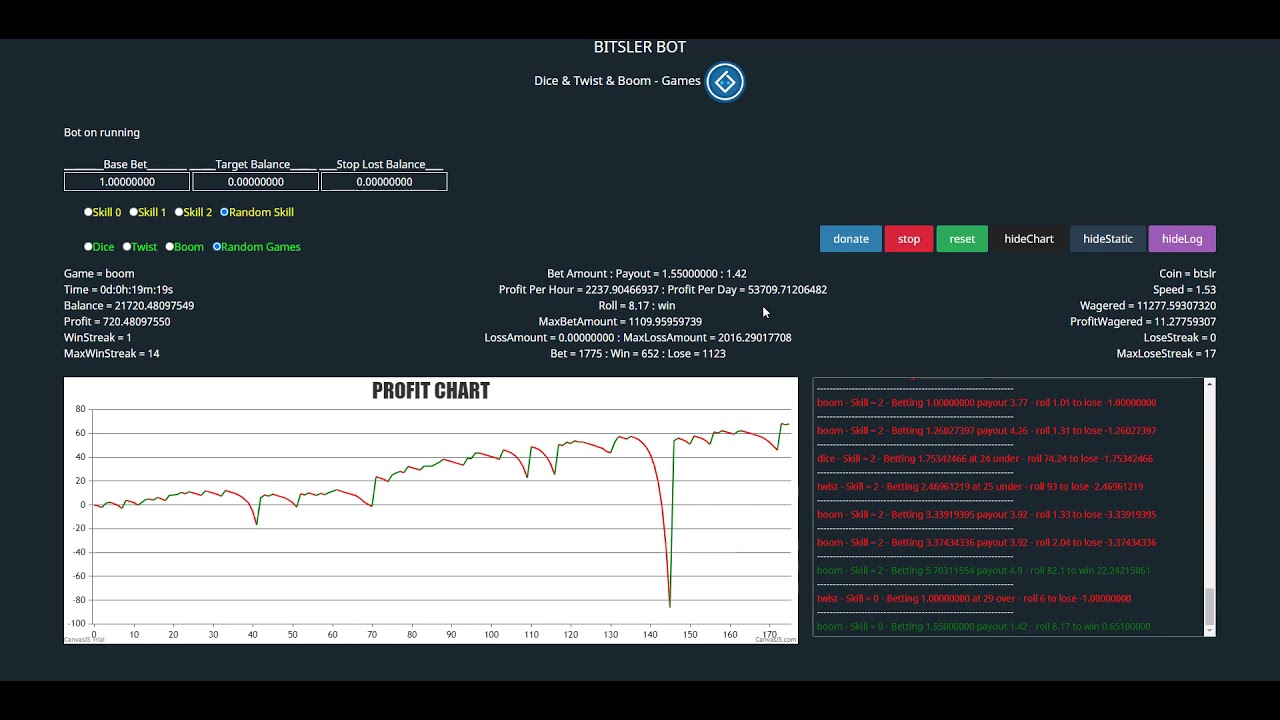Screen dimensions: 1280x720
Task: Focus the Stop Lost Balance input field
Action: 384,182
